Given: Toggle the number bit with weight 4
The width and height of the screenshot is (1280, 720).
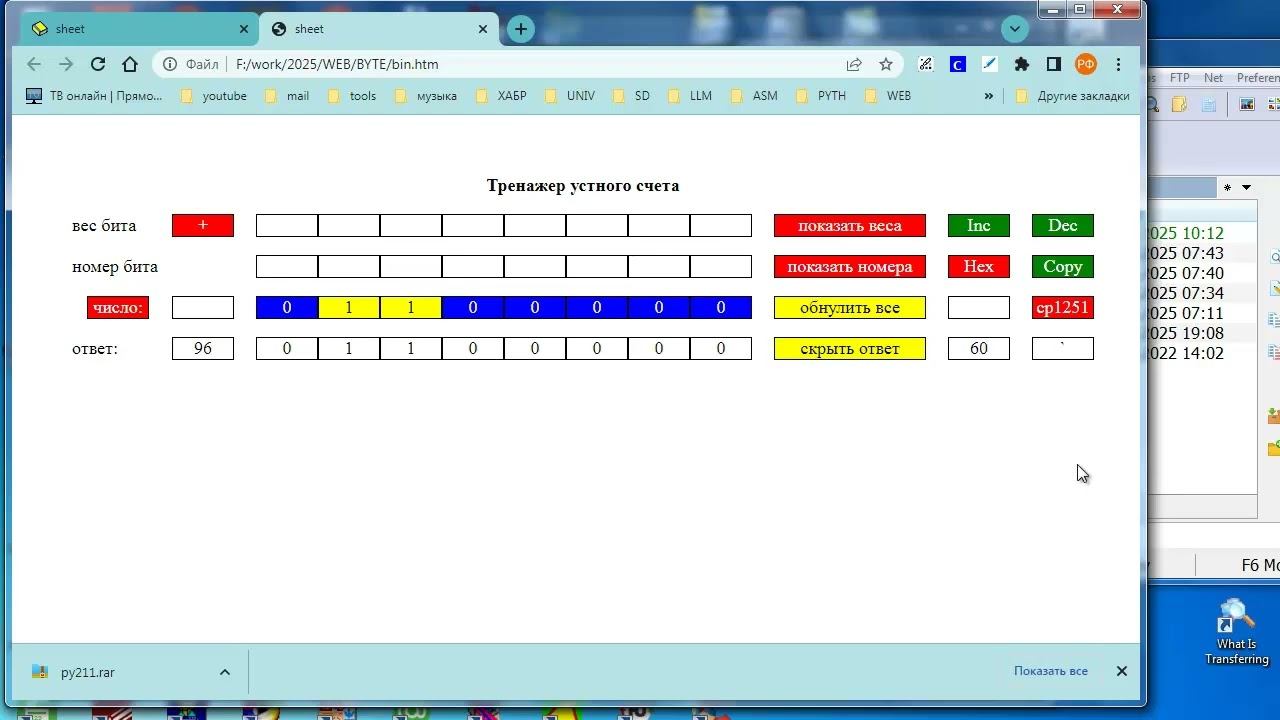Looking at the screenshot, I should tap(597, 308).
